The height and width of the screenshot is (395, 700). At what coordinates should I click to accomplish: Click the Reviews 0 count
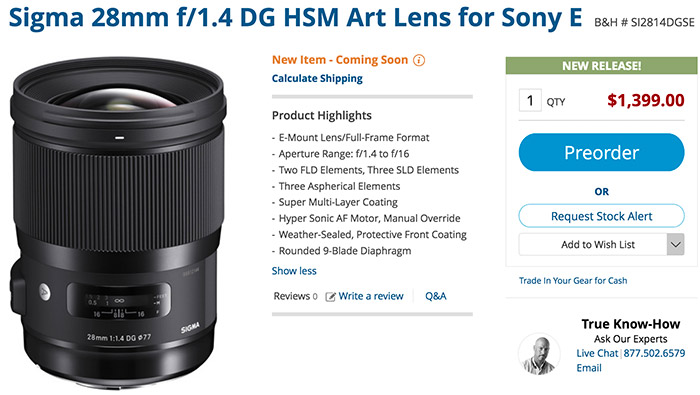click(x=296, y=296)
